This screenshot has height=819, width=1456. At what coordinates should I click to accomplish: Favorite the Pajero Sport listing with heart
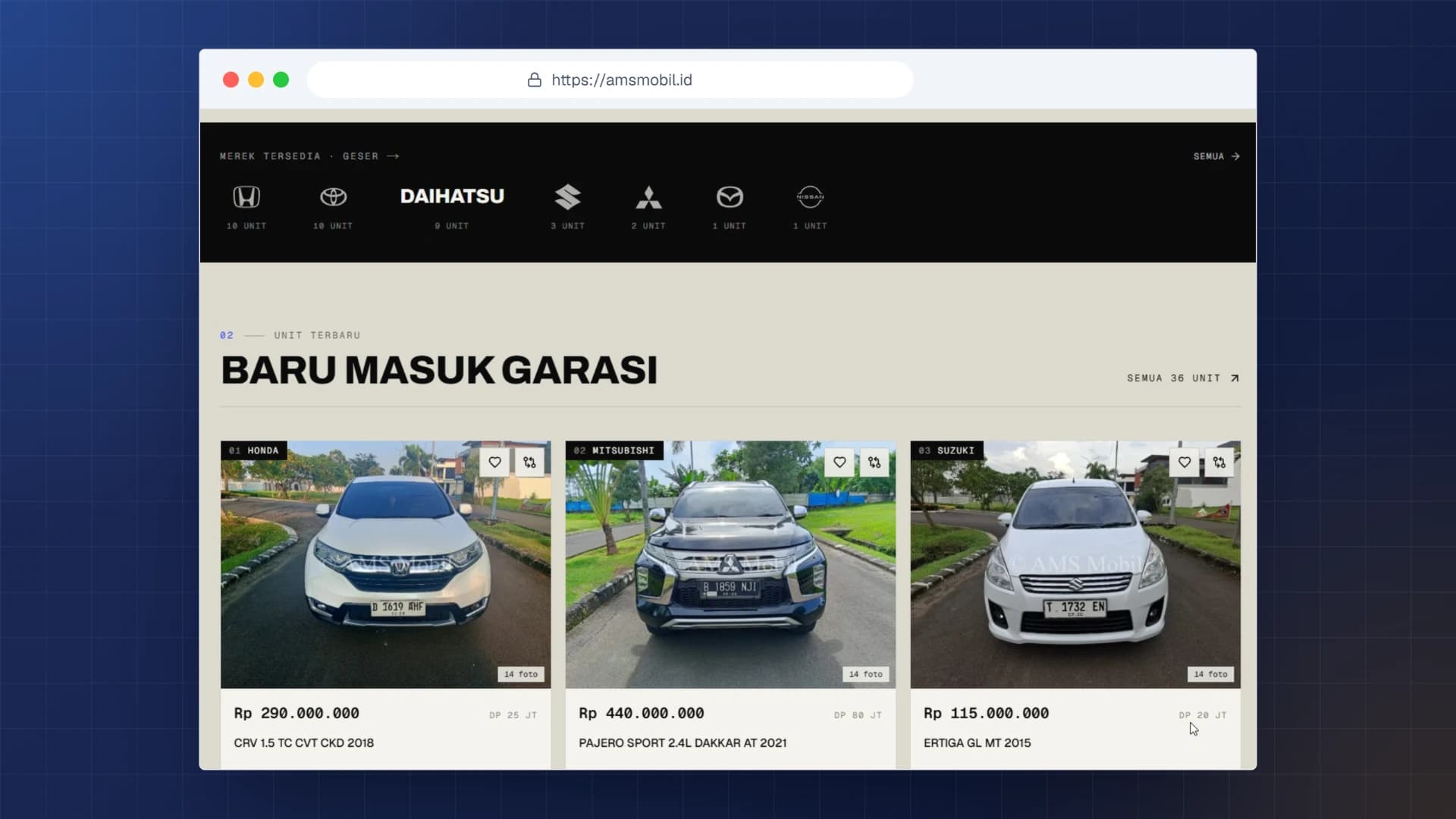pos(839,462)
